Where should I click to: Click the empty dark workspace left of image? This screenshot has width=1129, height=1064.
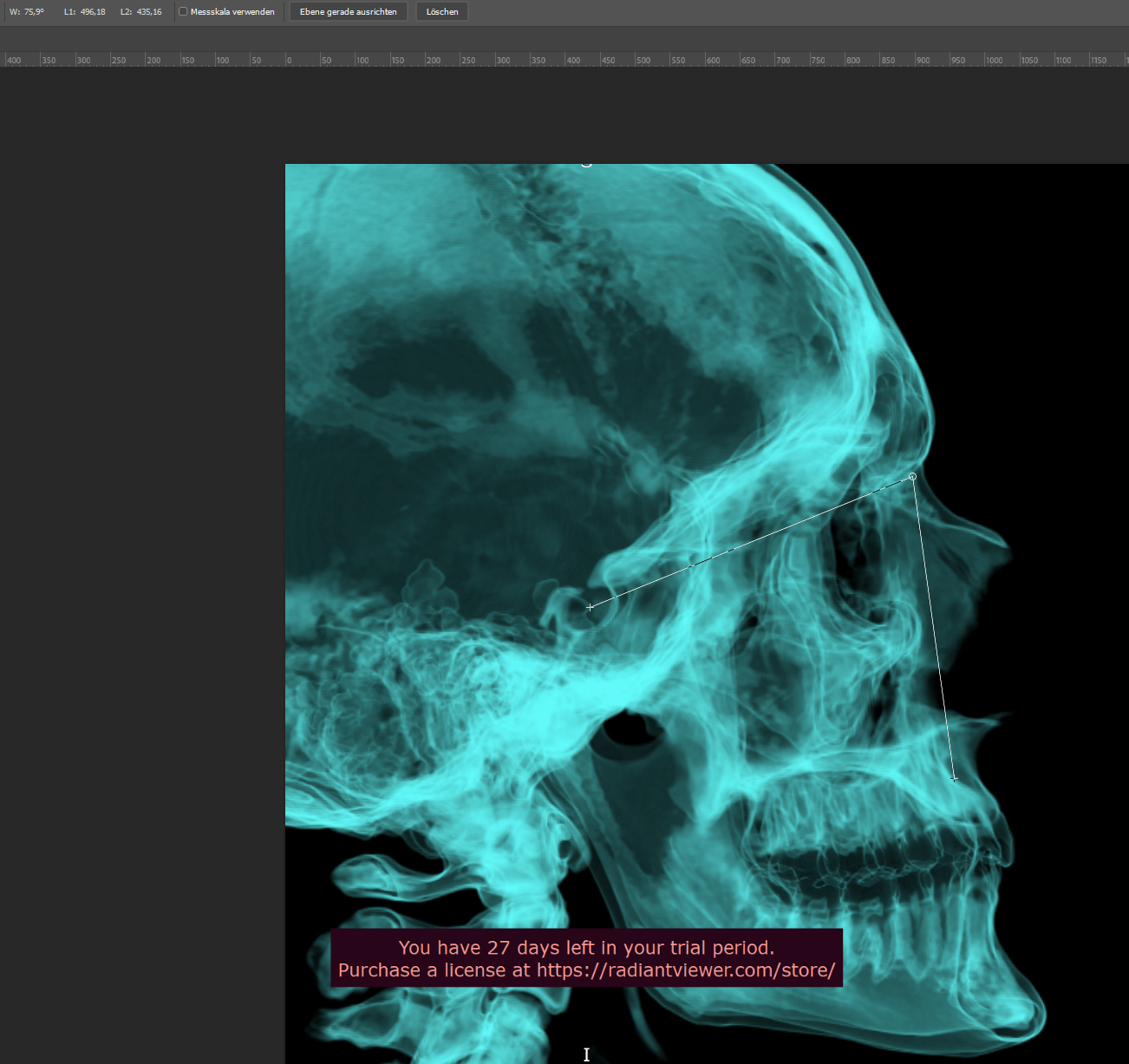point(139,520)
